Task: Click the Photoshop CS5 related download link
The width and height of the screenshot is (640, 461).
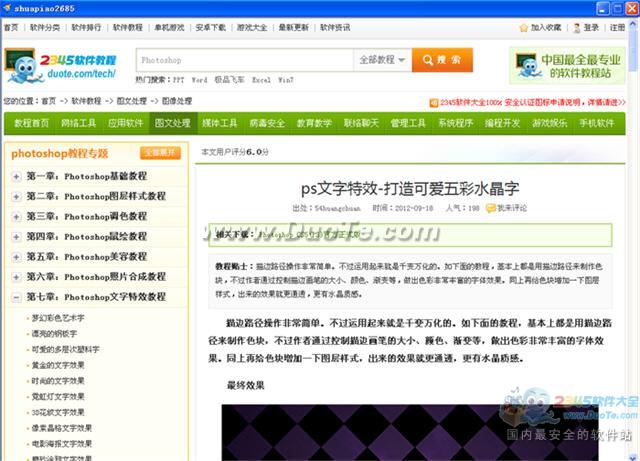Action: [310, 237]
